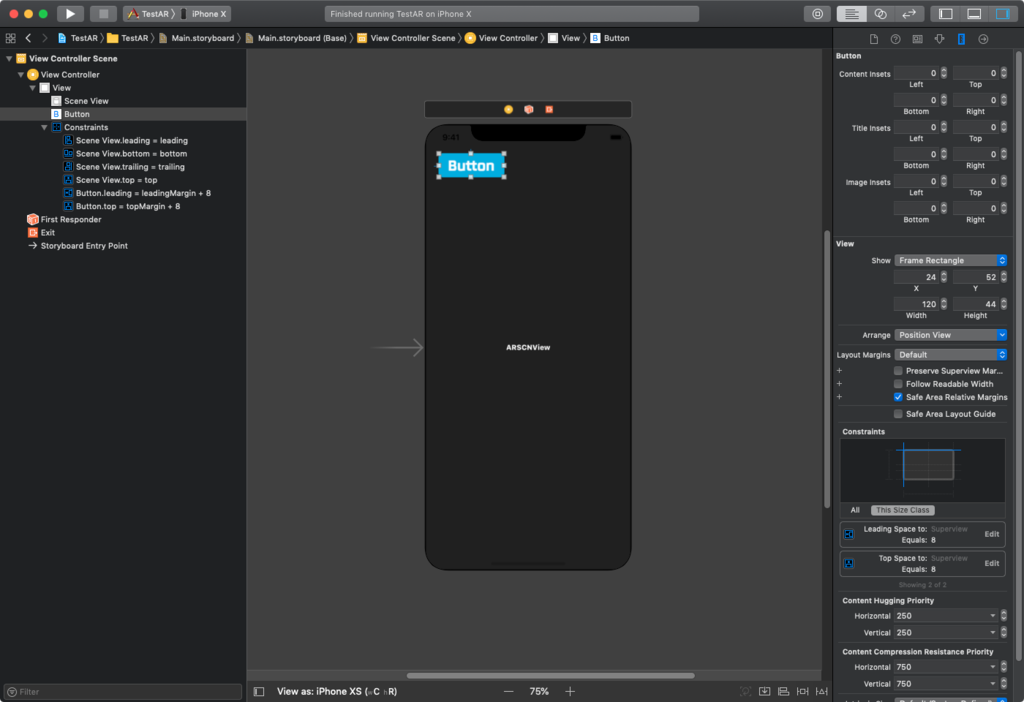Edit the Top Space to Superview constraint
This screenshot has height=702, width=1024.
coord(991,563)
